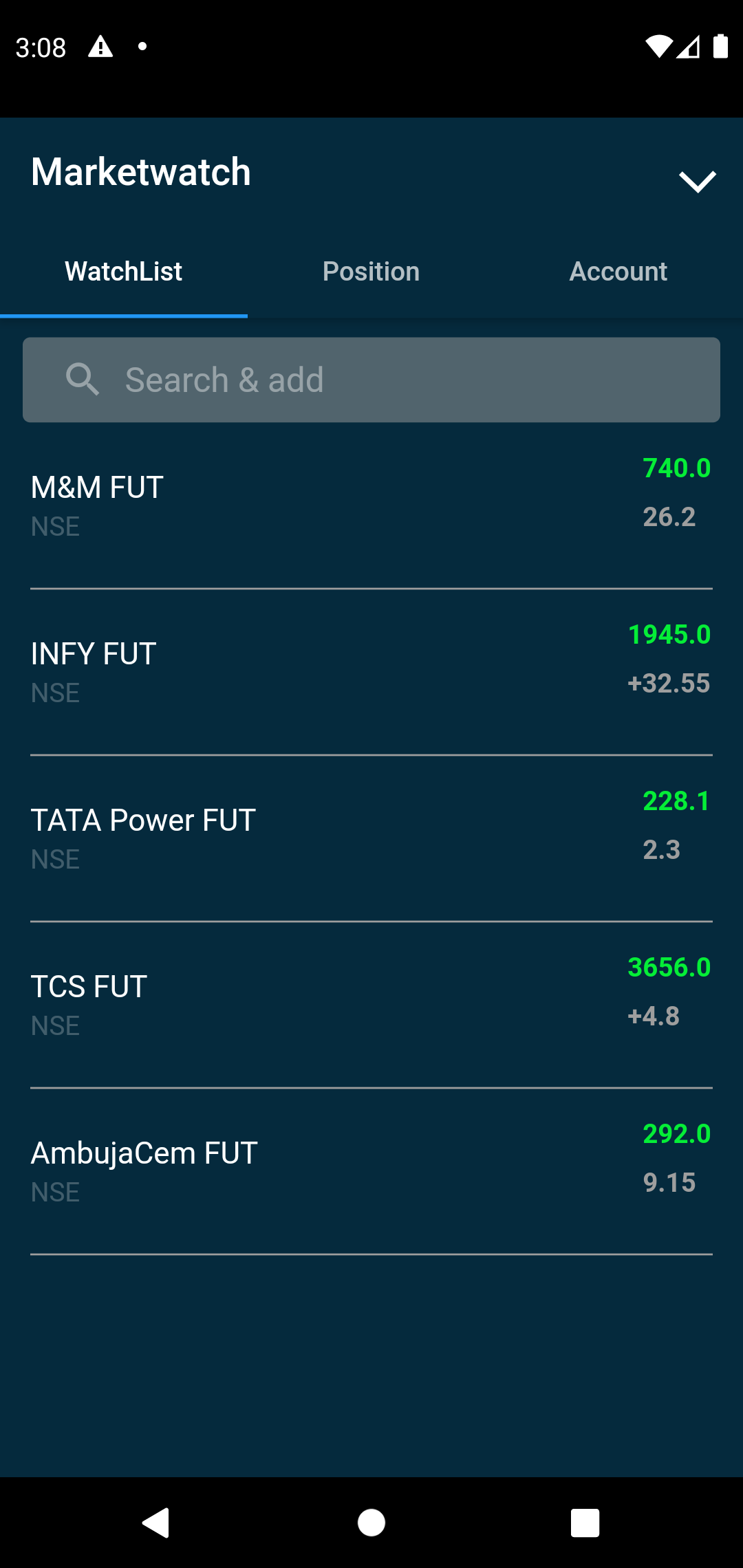The height and width of the screenshot is (1568, 743).
Task: Select INFY FUT from the watchlist
Action: [x=371, y=672]
